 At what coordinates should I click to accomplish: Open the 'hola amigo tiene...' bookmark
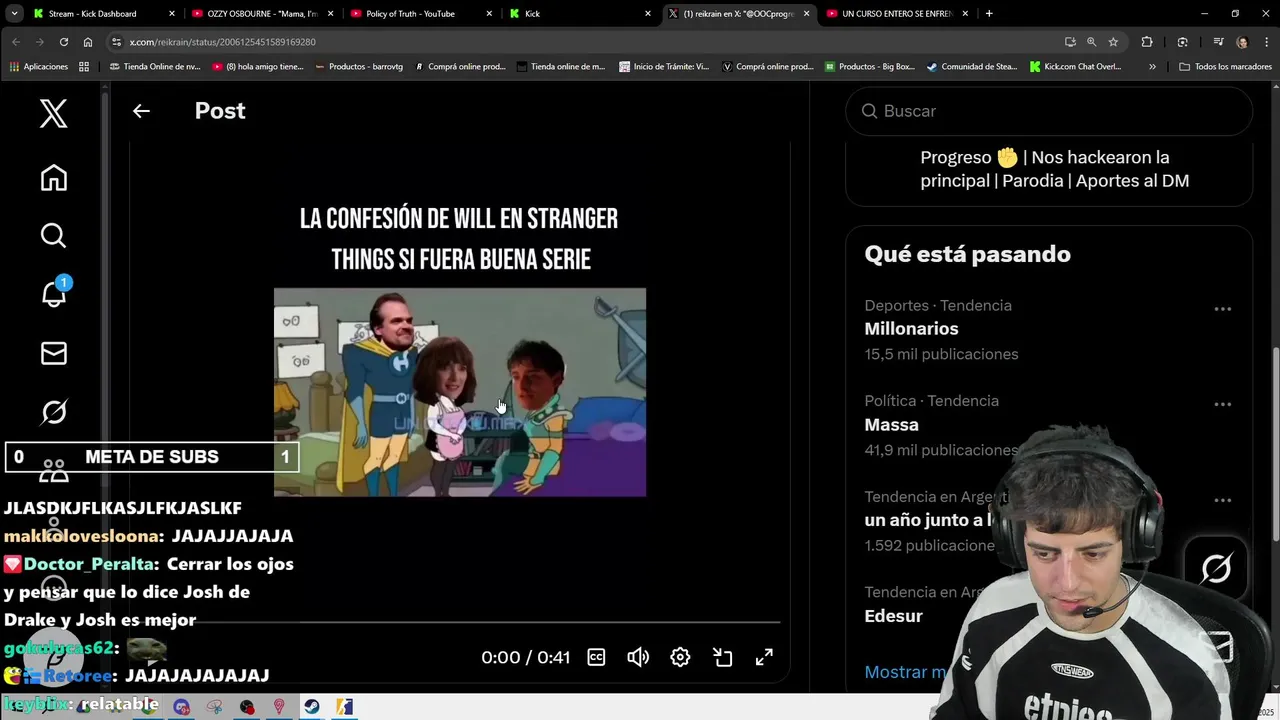pyautogui.click(x=257, y=67)
